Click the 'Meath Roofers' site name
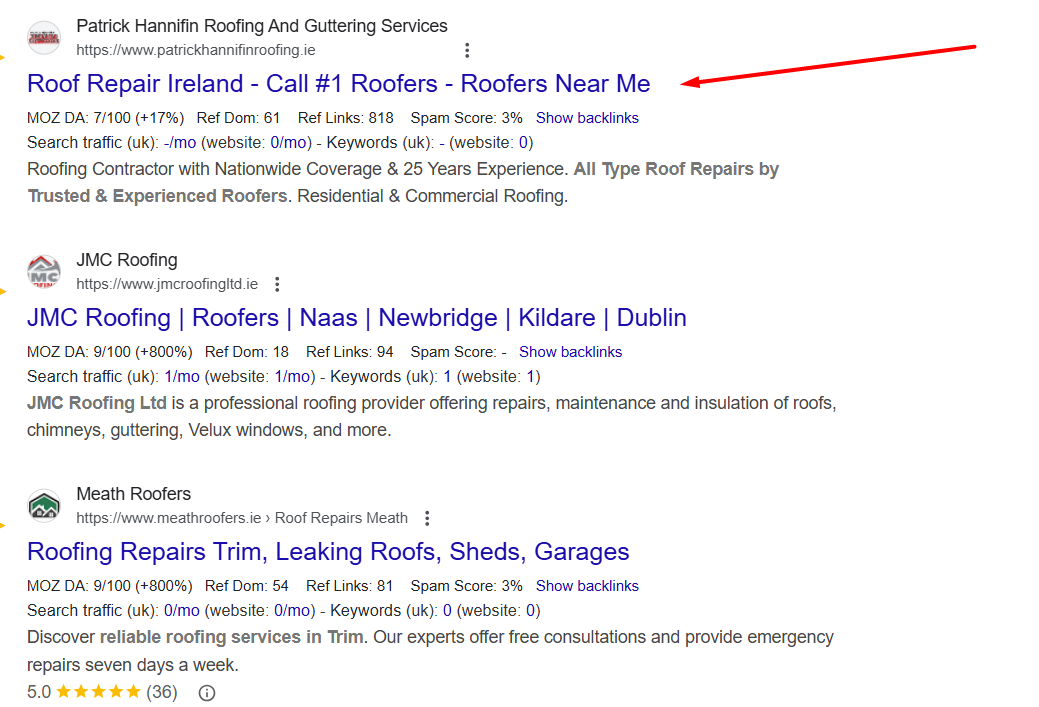This screenshot has height=707, width=1039. click(x=133, y=494)
